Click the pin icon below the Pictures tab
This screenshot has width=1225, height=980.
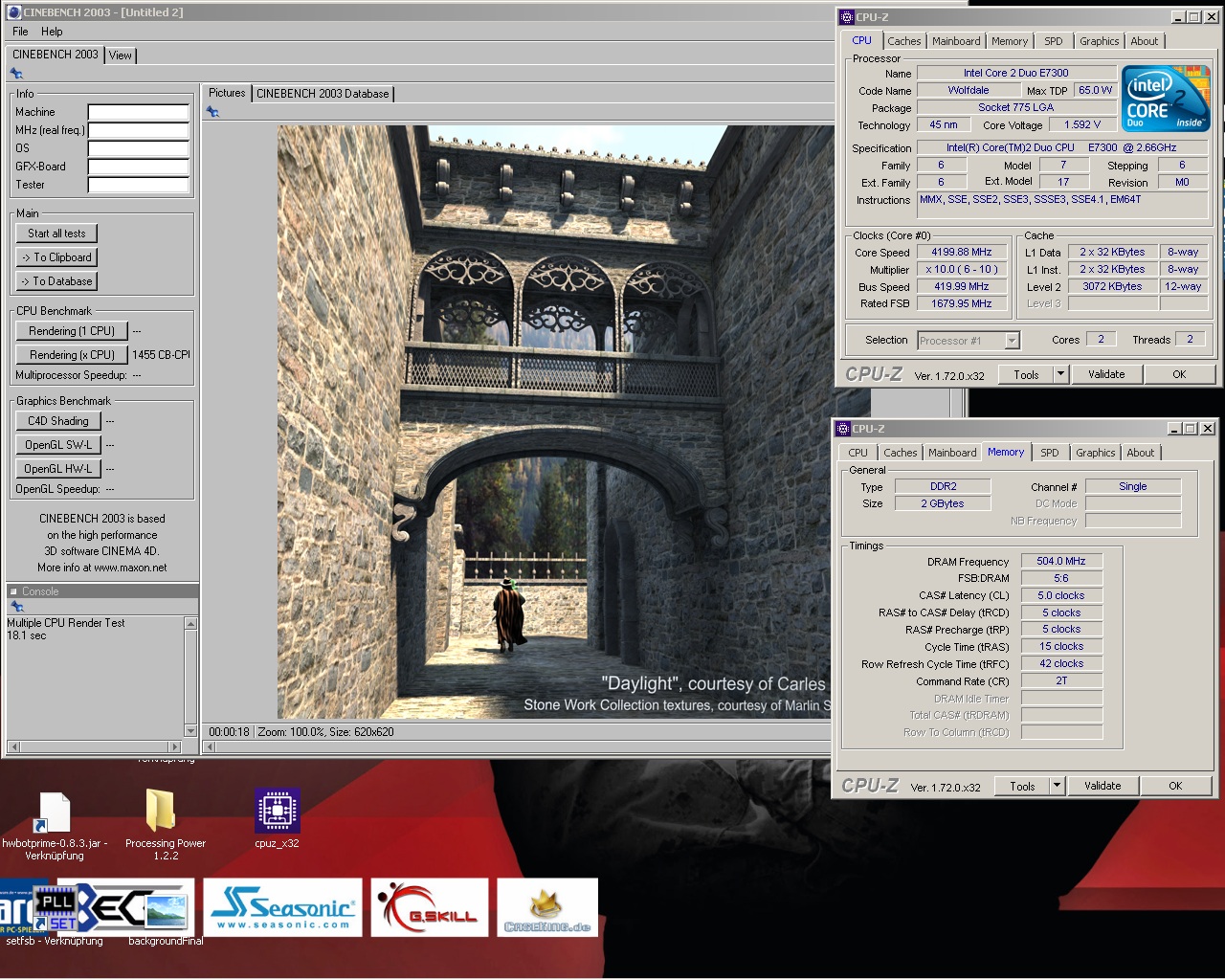point(212,112)
